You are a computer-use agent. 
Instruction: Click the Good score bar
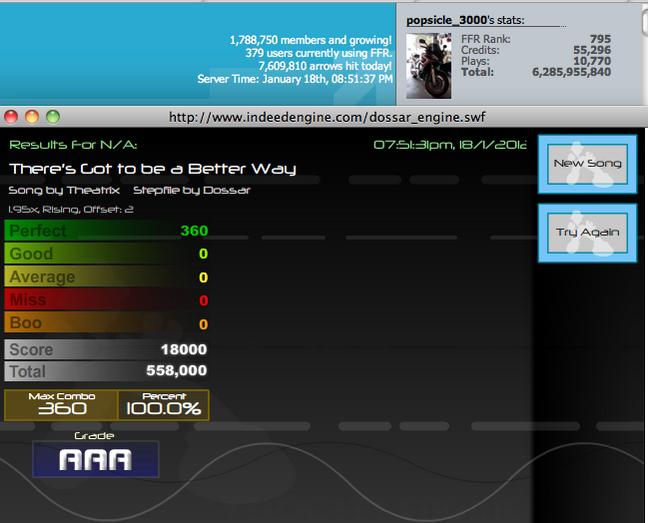click(107, 254)
